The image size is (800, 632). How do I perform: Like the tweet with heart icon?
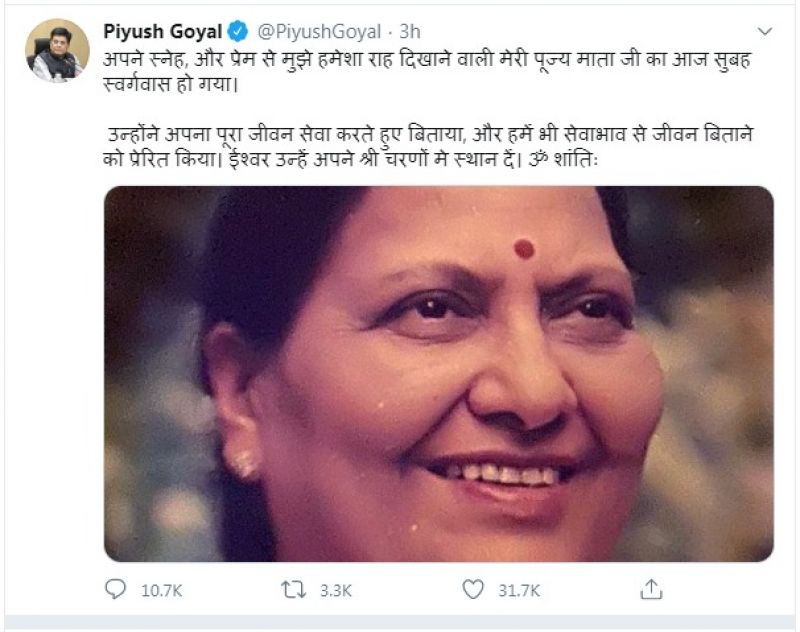click(x=474, y=589)
